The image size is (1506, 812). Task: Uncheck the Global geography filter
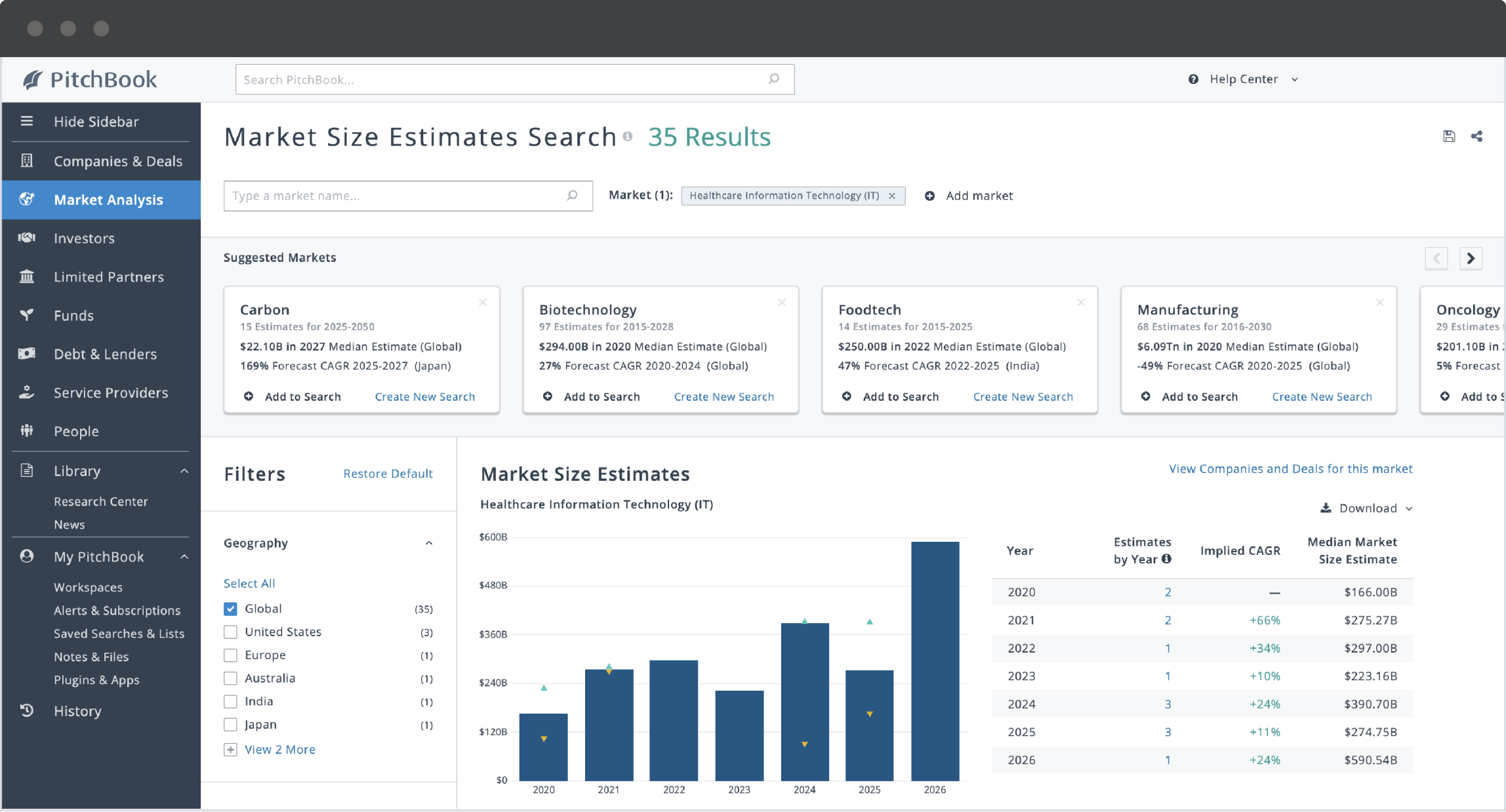tap(230, 609)
